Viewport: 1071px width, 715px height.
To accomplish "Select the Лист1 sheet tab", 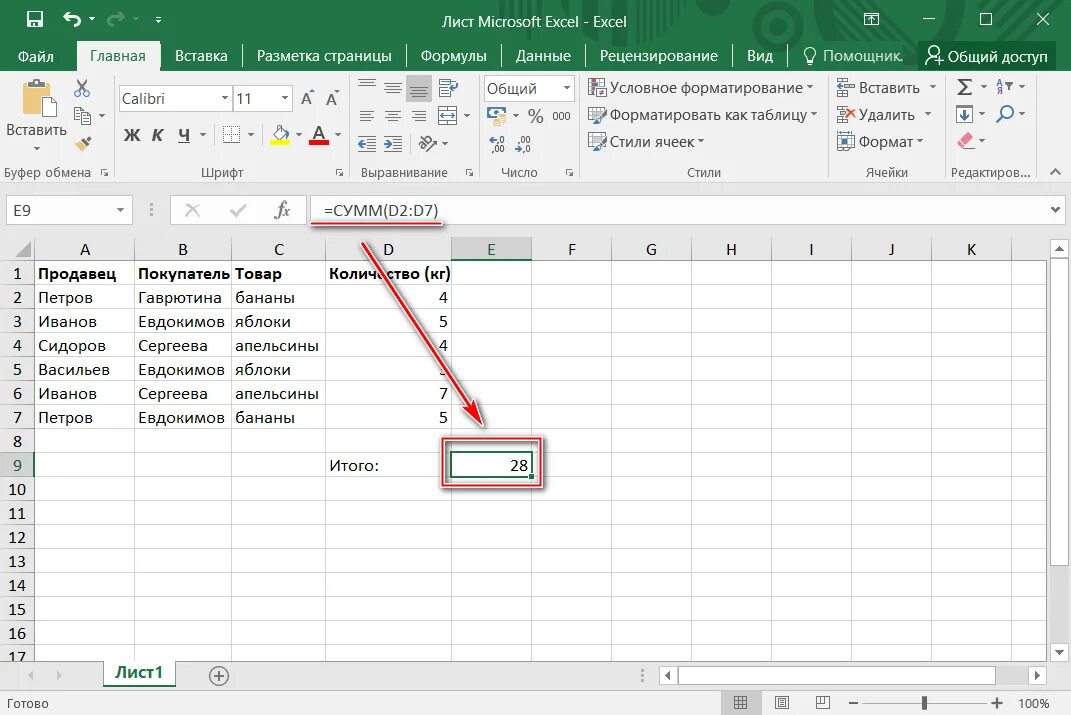I will point(139,673).
